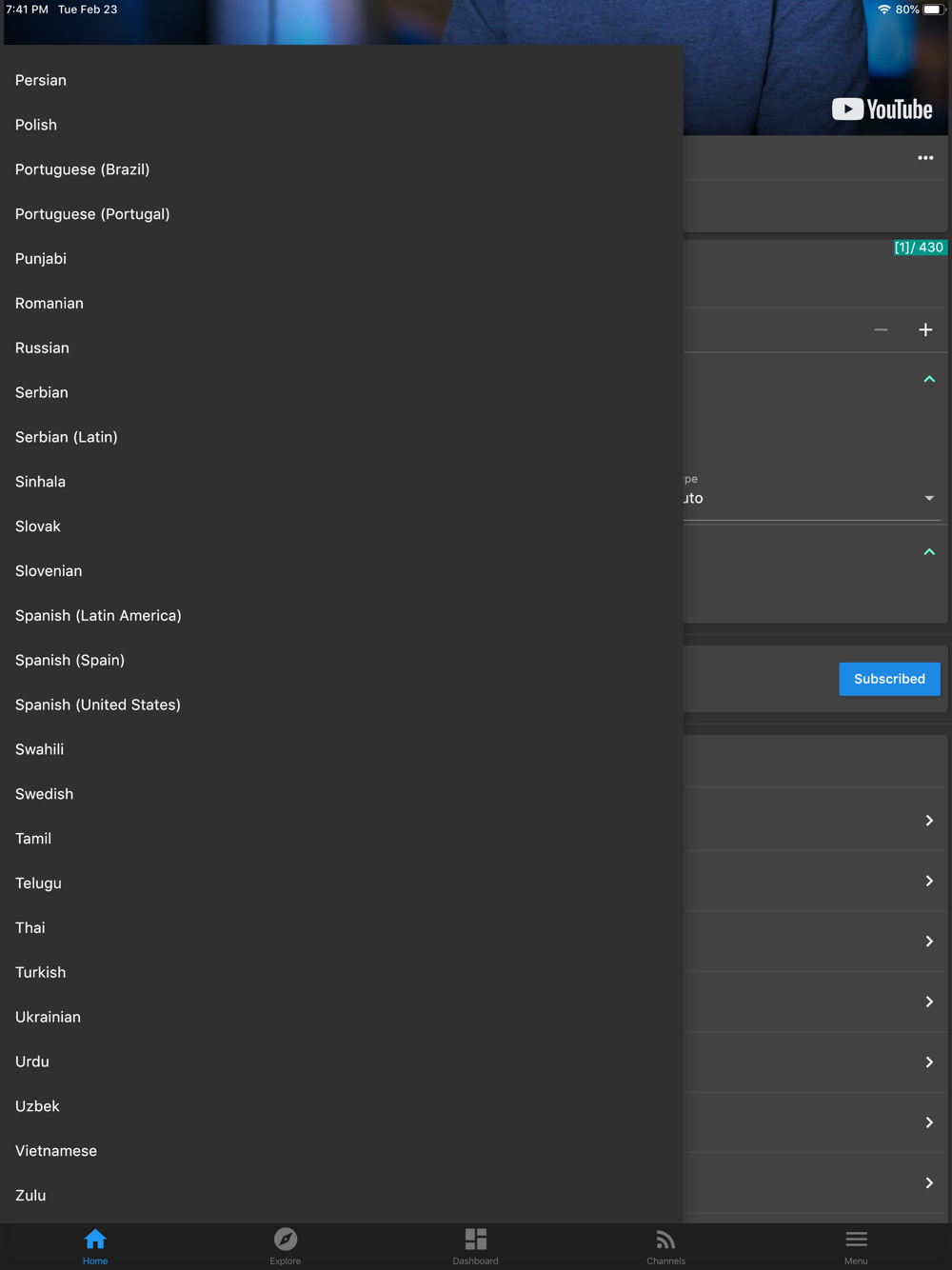This screenshot has height=1270, width=952.
Task: Open the Dashboard tab
Action: pyautogui.click(x=475, y=1245)
